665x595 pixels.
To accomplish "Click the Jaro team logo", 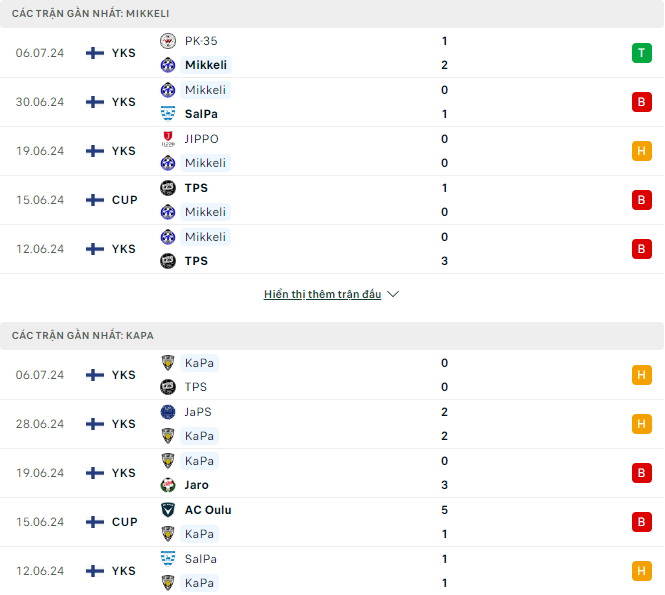I will 168,485.
